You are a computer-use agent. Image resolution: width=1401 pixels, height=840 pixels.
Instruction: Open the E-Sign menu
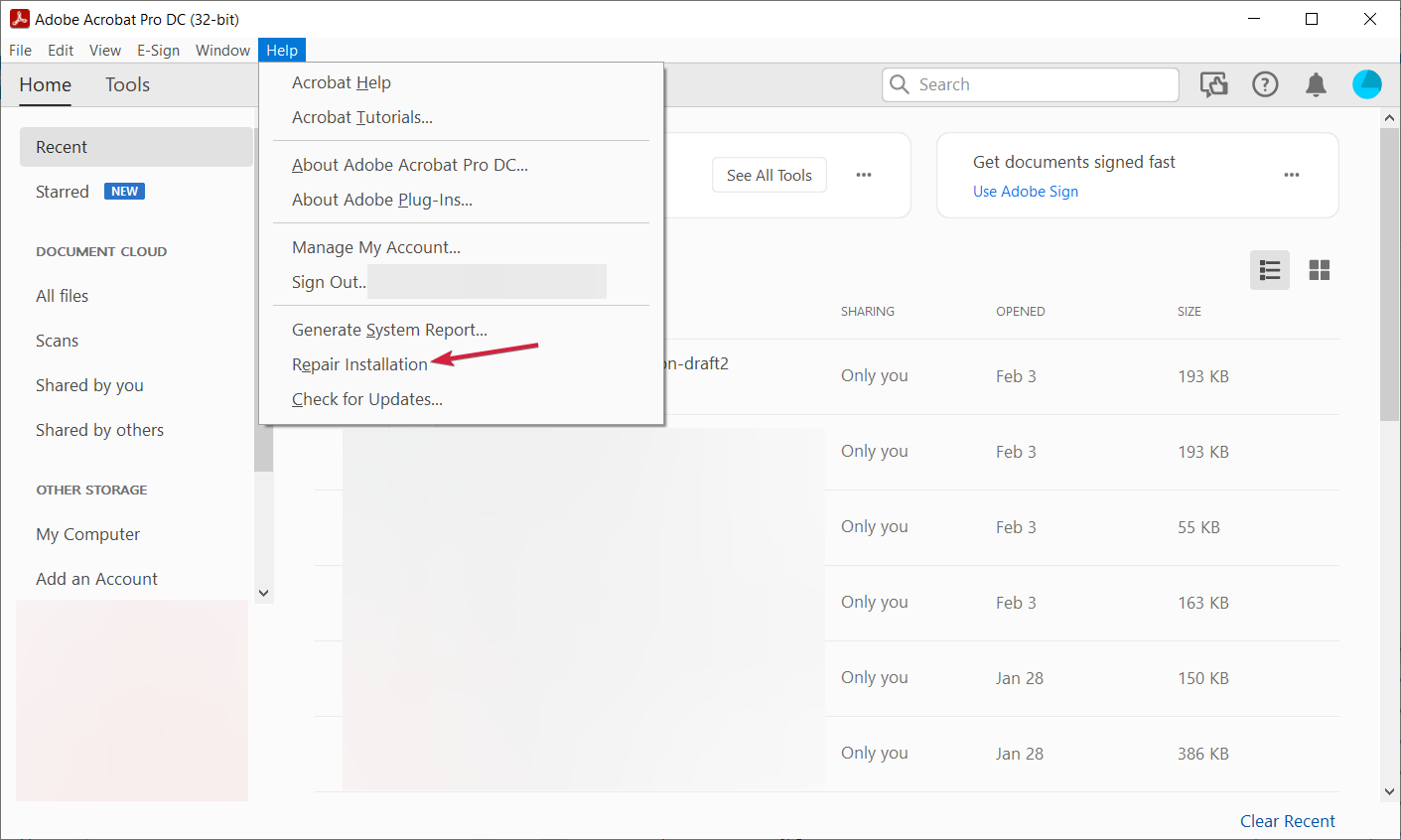159,51
